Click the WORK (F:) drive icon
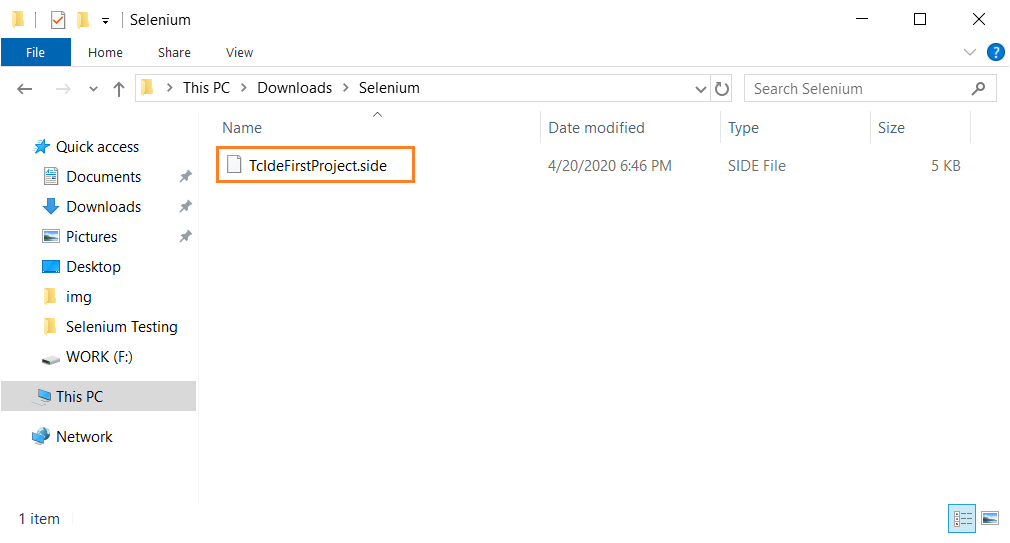1010x543 pixels. pyautogui.click(x=51, y=358)
